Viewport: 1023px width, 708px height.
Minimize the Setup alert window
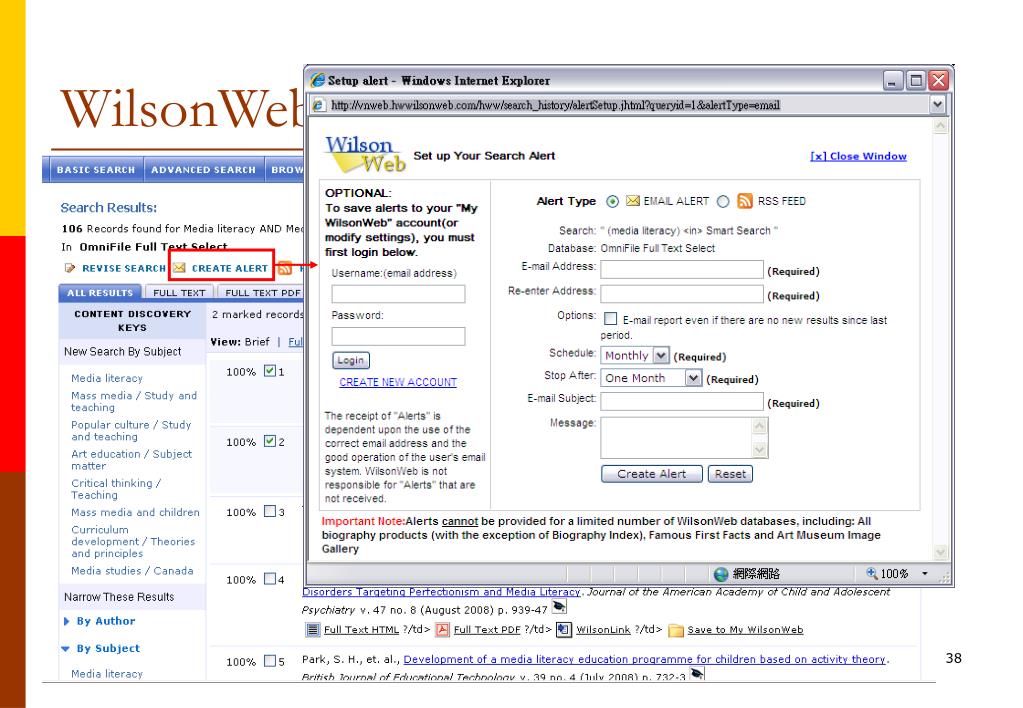893,80
